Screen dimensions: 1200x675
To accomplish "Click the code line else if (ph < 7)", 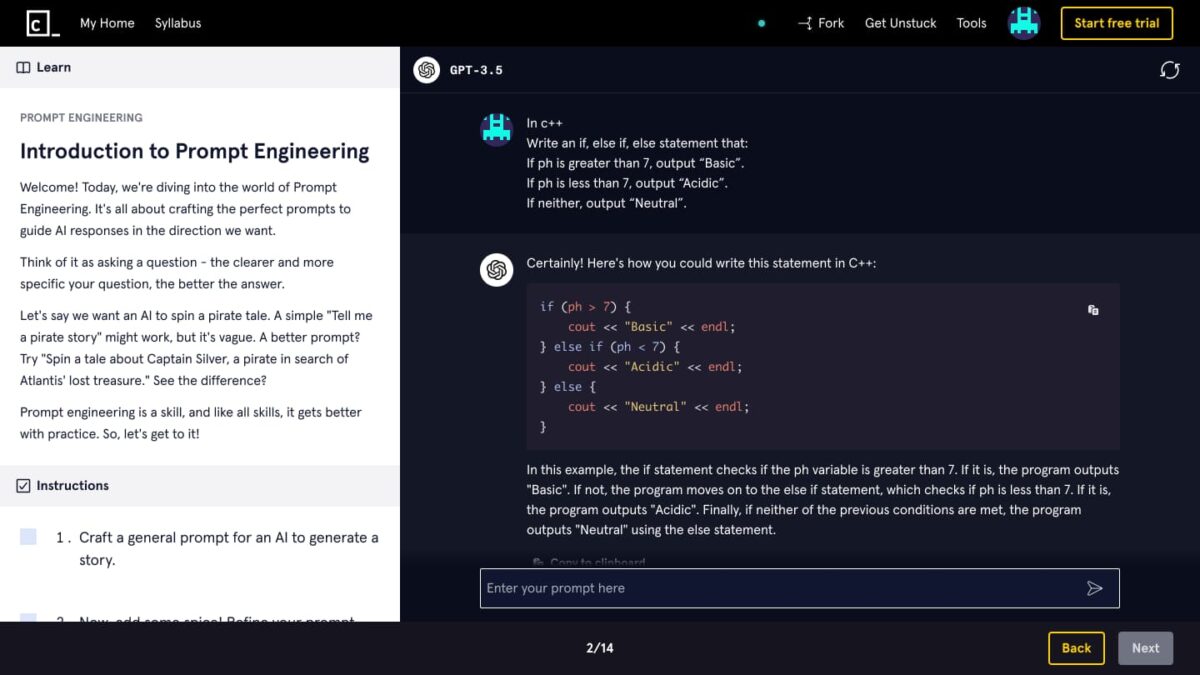I will [x=610, y=347].
